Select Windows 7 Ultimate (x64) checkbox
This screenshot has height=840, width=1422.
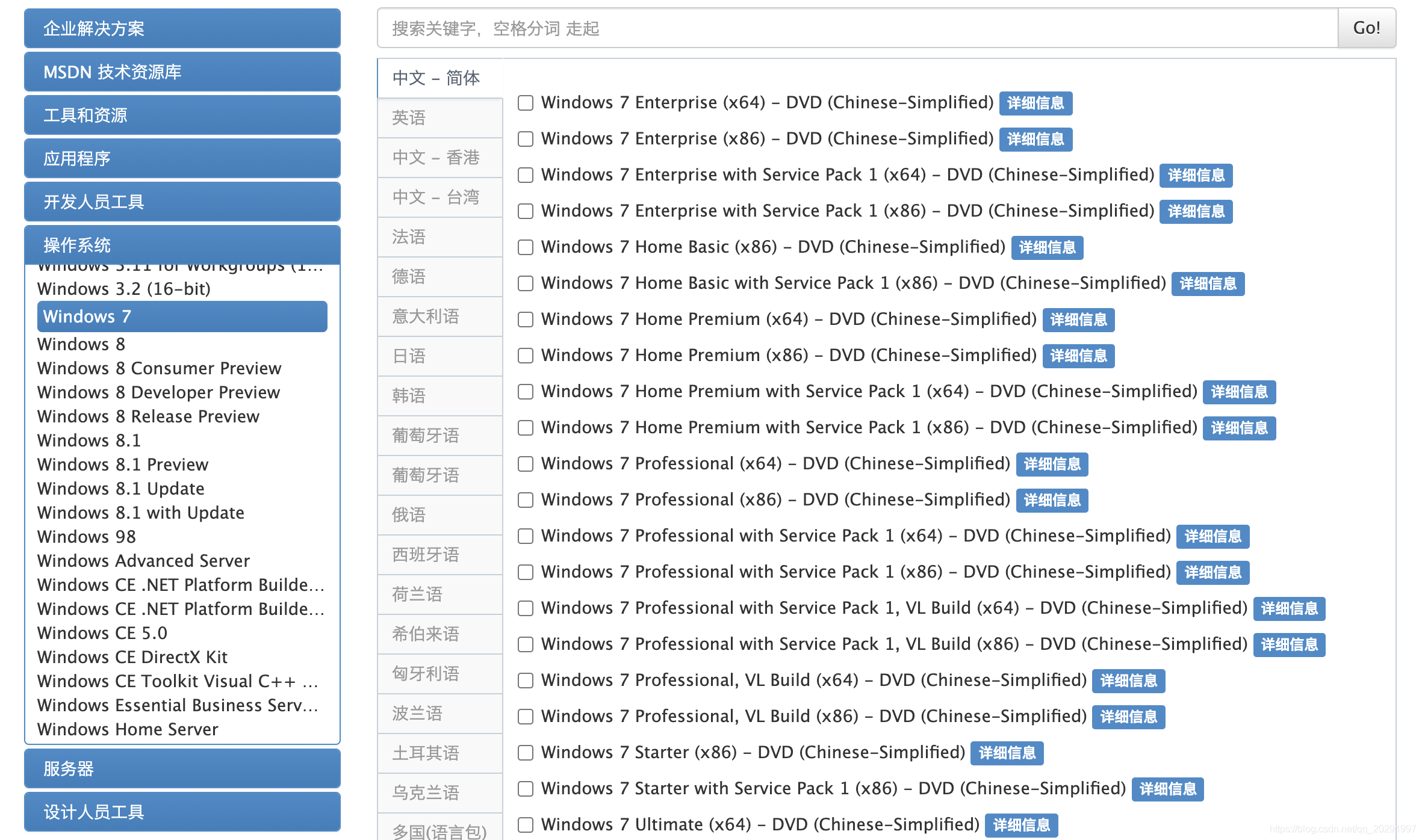(x=526, y=825)
